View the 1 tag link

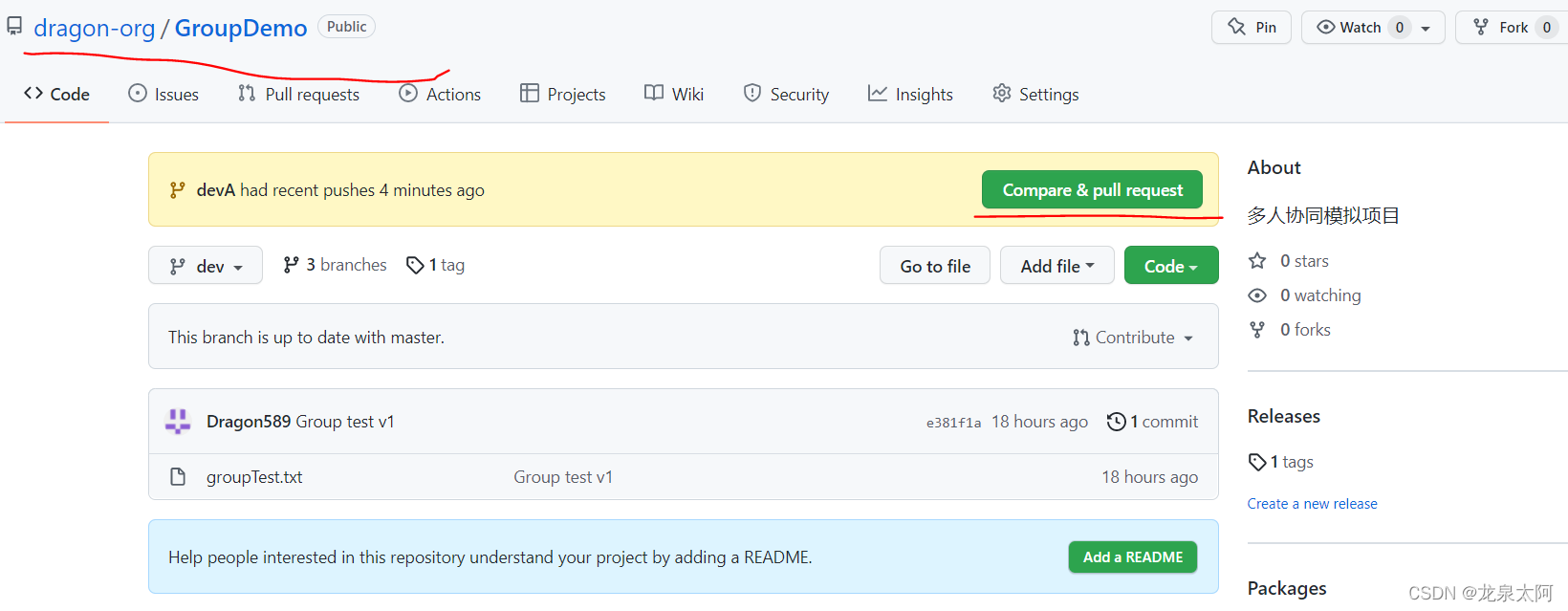[x=435, y=265]
